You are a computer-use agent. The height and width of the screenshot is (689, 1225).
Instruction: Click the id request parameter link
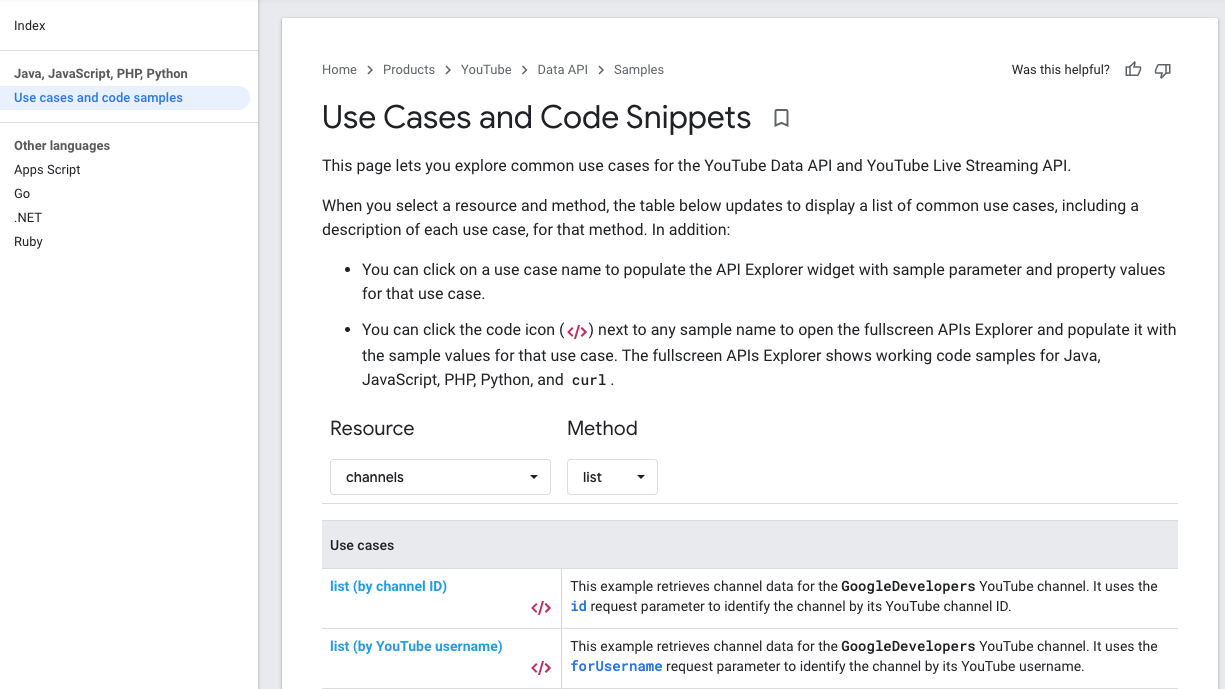pos(578,606)
